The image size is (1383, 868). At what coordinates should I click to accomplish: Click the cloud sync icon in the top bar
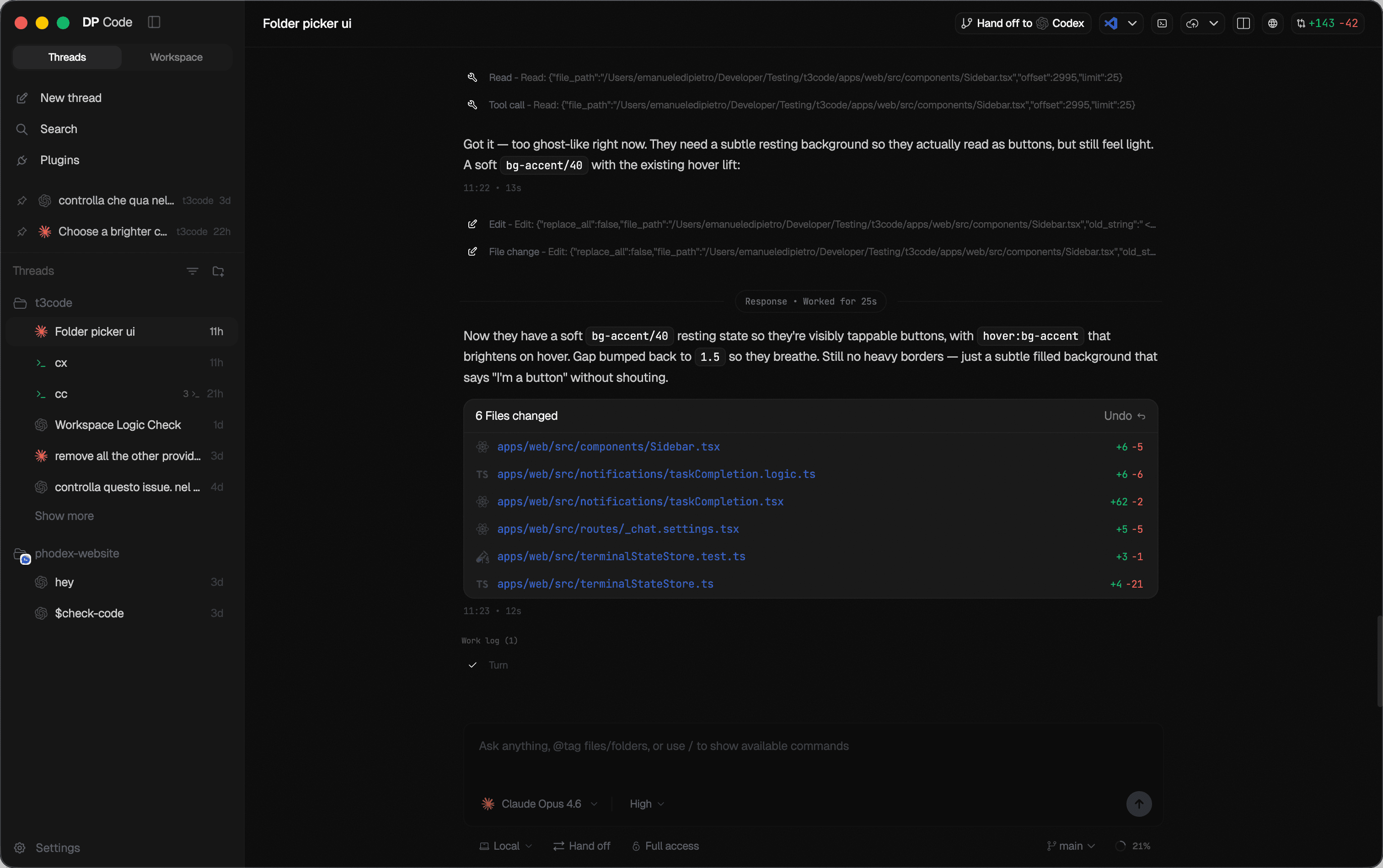[x=1191, y=23]
